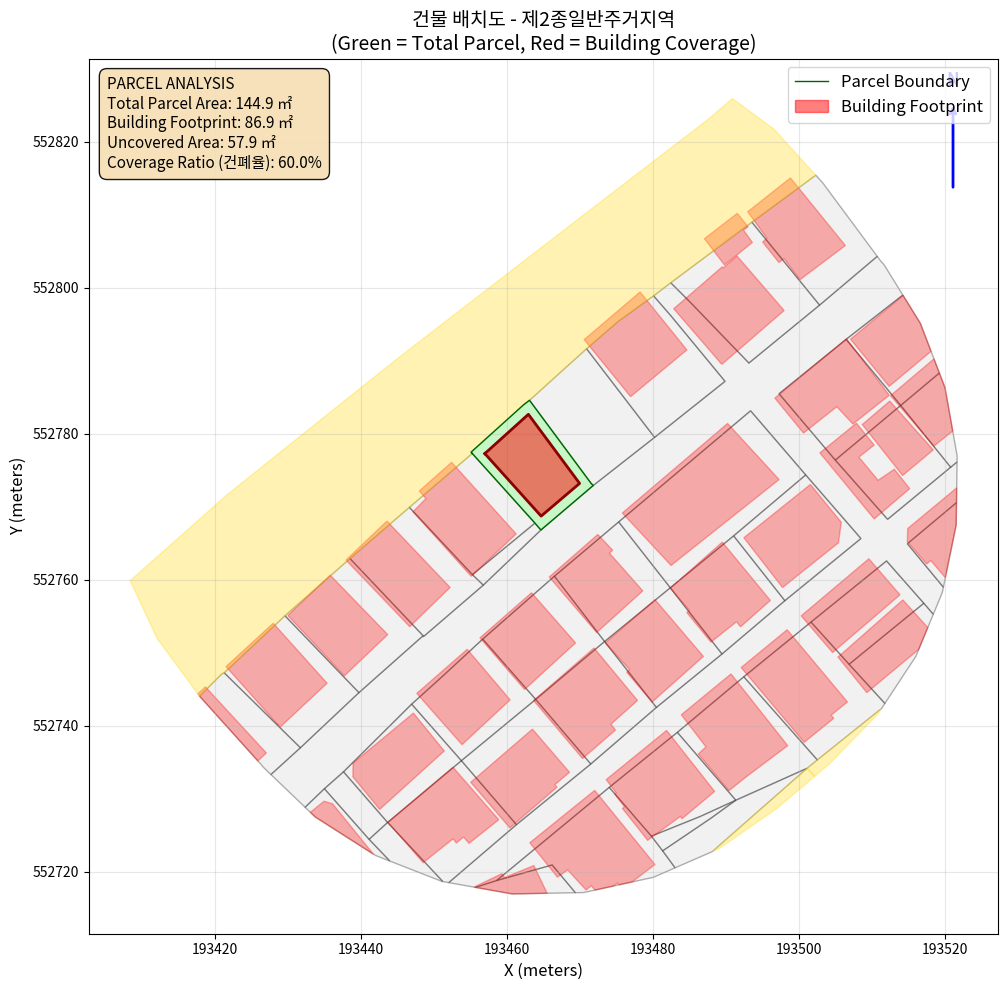Select the dark red highlighted building footprint
Image resolution: width=1008 pixels, height=990 pixels.
(531, 466)
